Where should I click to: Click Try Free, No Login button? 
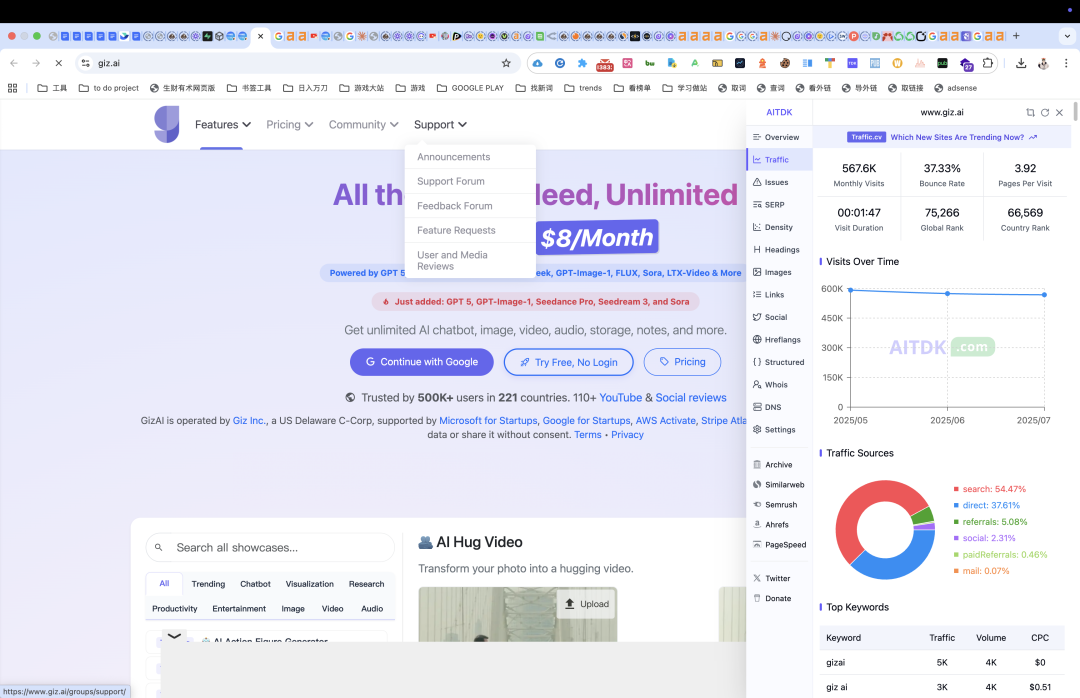[568, 362]
